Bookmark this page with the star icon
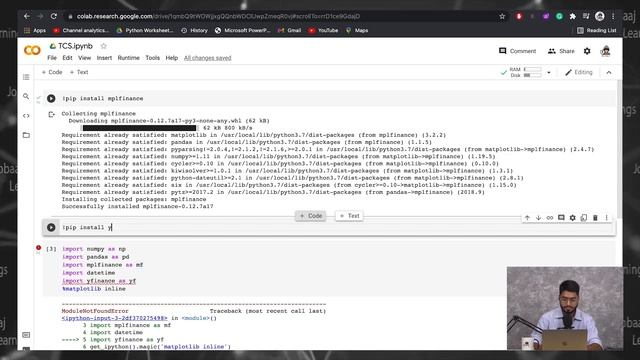Image resolution: width=640 pixels, height=360 pixels. 502,16
